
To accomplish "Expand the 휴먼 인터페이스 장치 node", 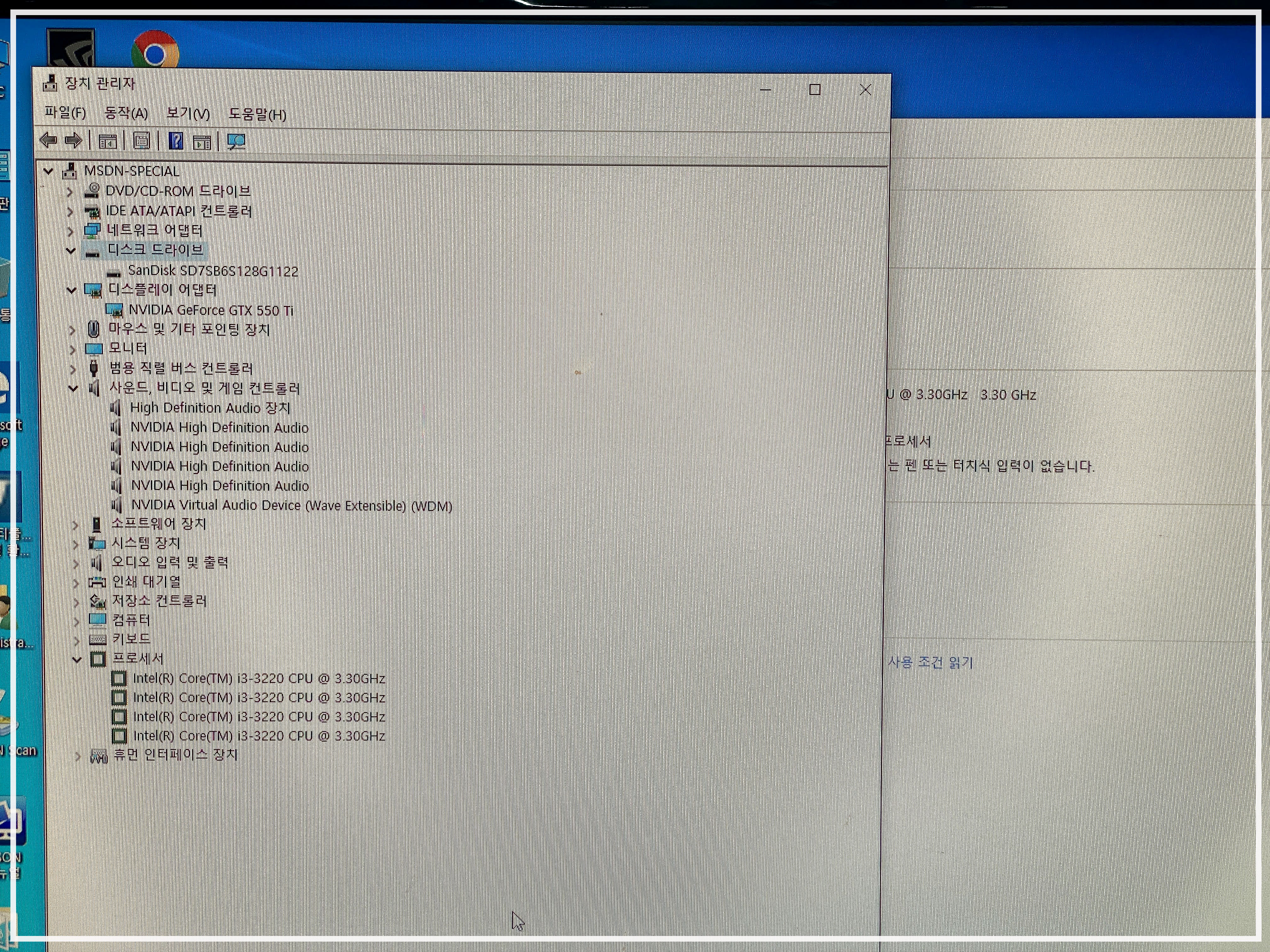I will [77, 756].
